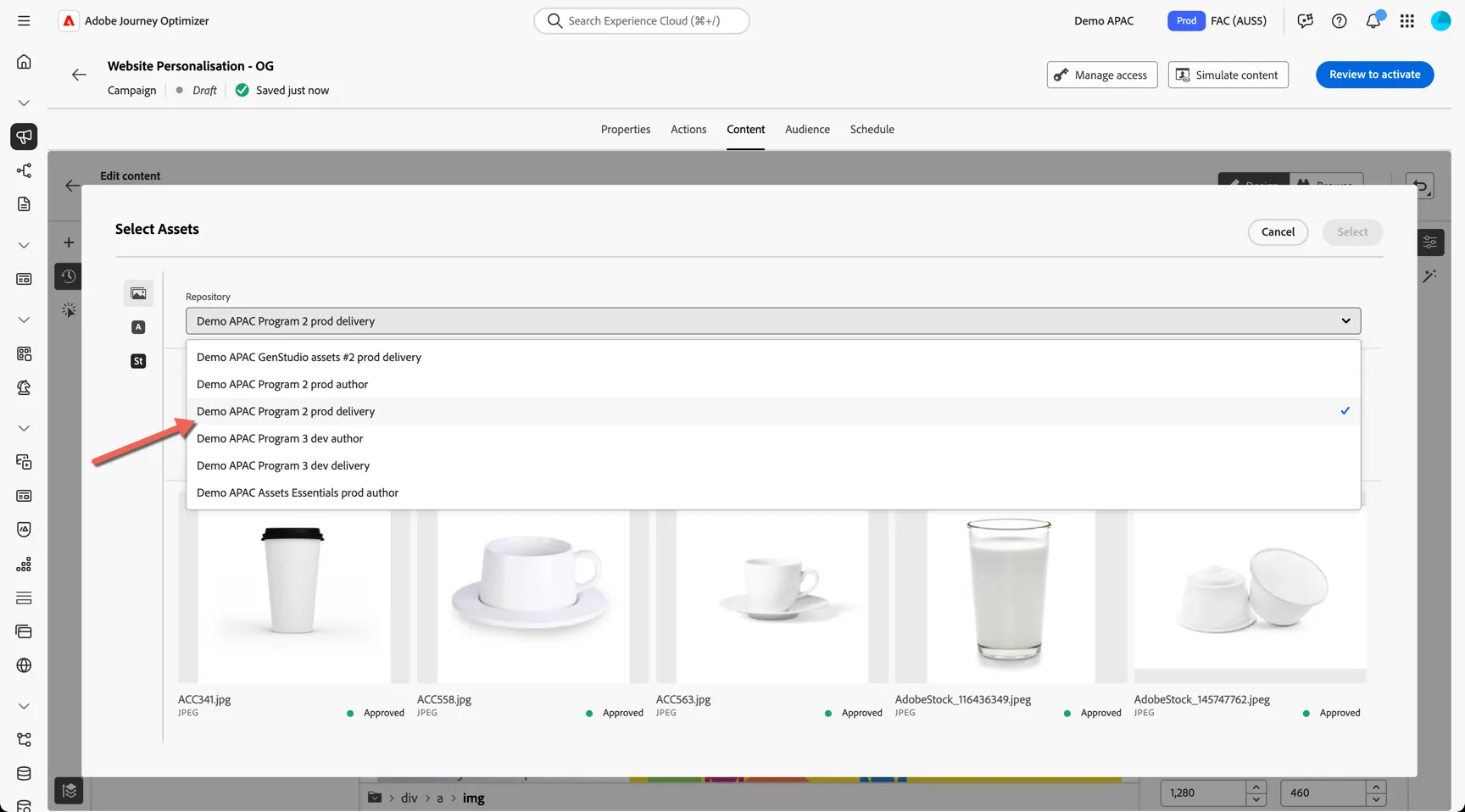Click the undo arrow icon
The image size is (1465, 812).
1420,186
